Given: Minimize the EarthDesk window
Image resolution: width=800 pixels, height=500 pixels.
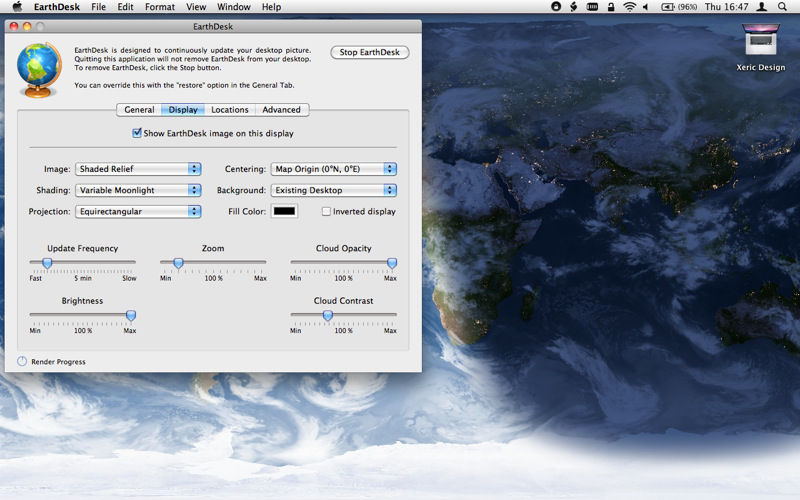Looking at the screenshot, I should 27,27.
